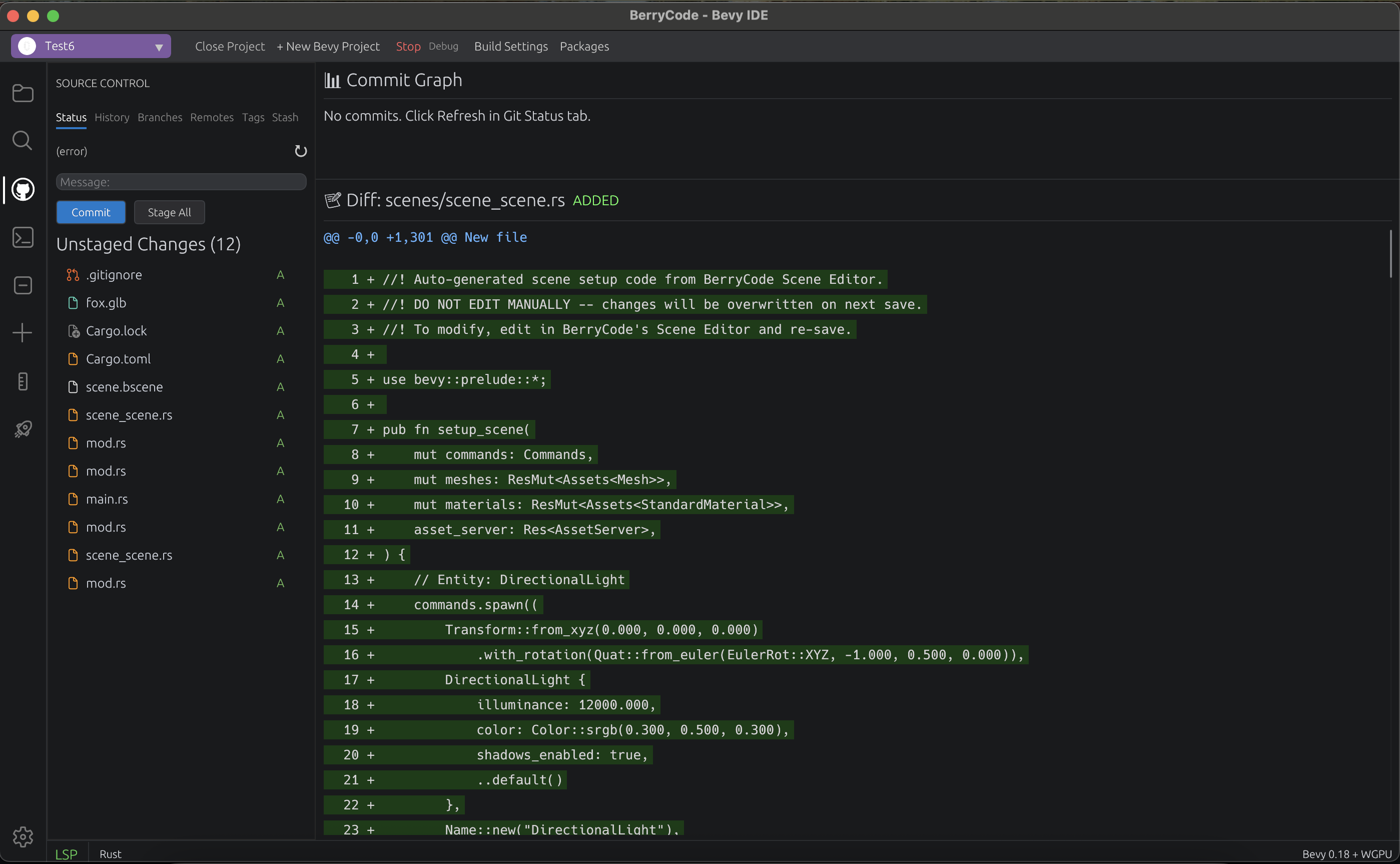Click the Commit button
Image resolution: width=1400 pixels, height=864 pixels.
point(91,212)
